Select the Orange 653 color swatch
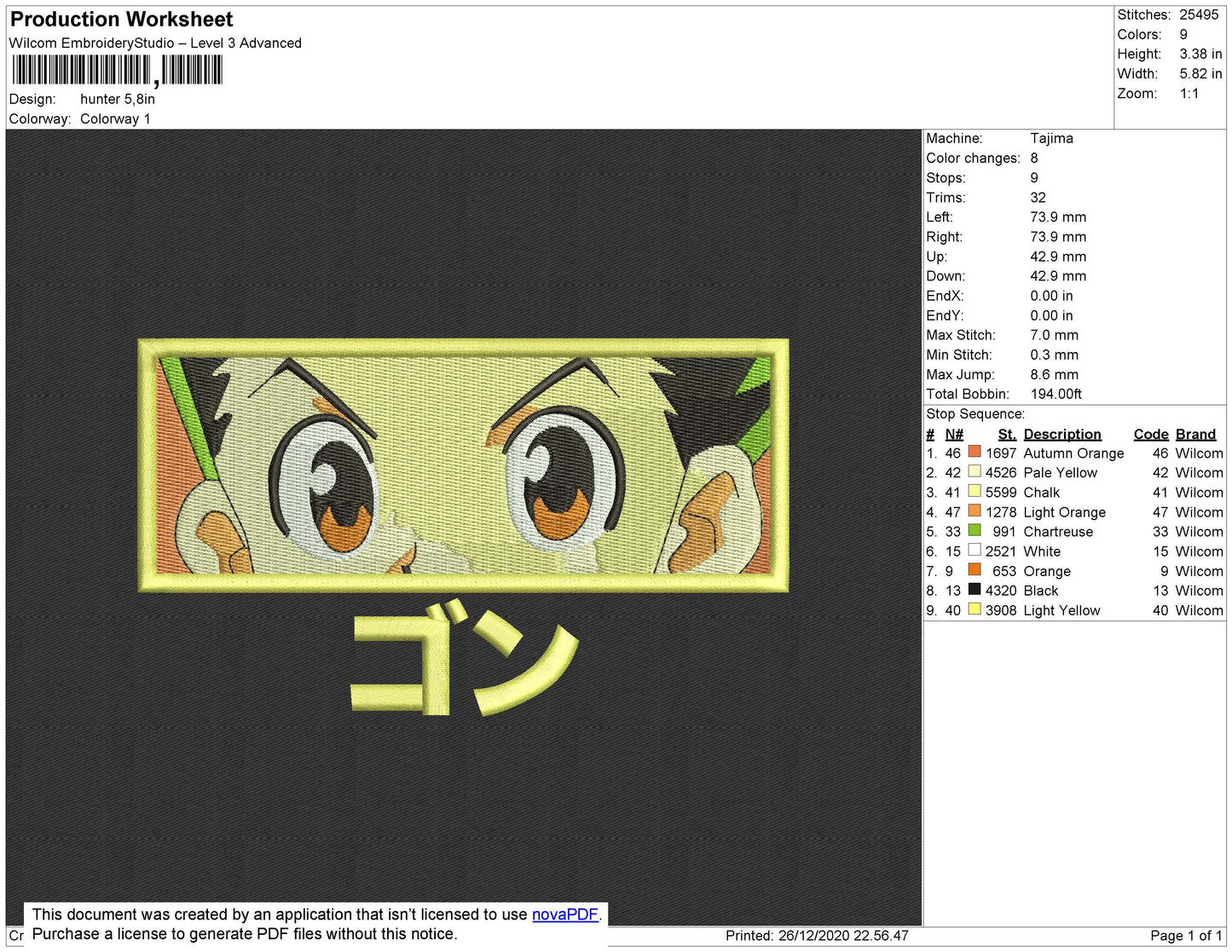This screenshot has height=952, width=1232. click(975, 569)
